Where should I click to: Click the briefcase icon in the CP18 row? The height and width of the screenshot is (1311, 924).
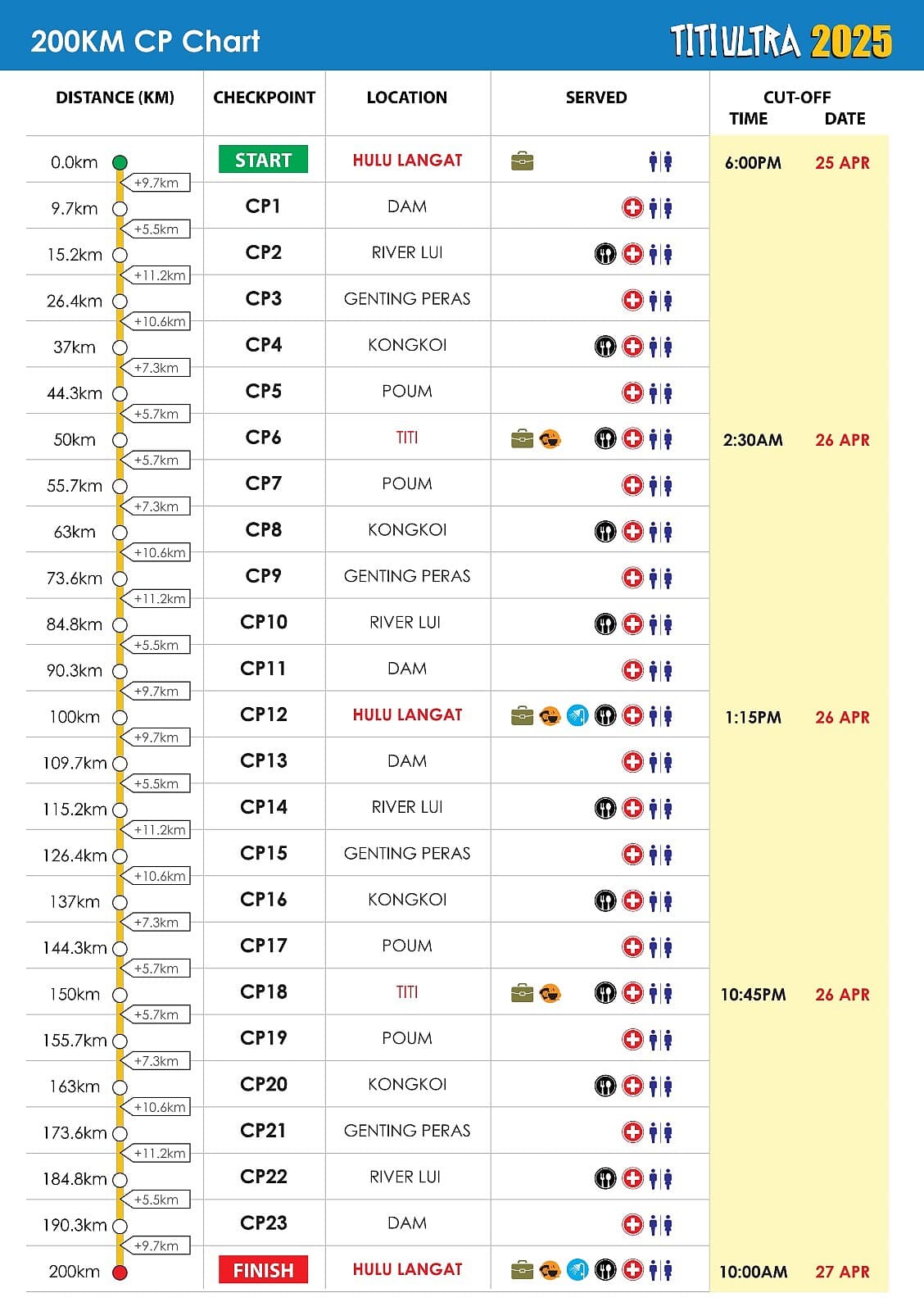pyautogui.click(x=522, y=994)
